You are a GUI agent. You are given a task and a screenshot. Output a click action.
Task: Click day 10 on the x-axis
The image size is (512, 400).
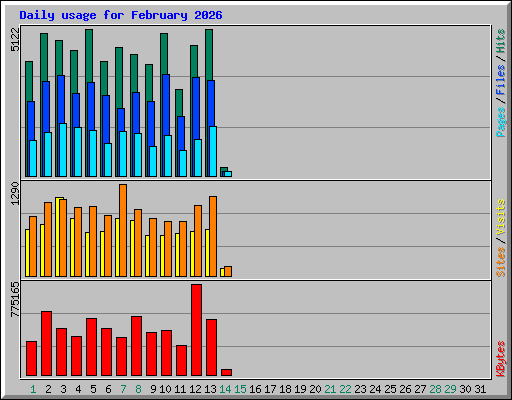165,389
